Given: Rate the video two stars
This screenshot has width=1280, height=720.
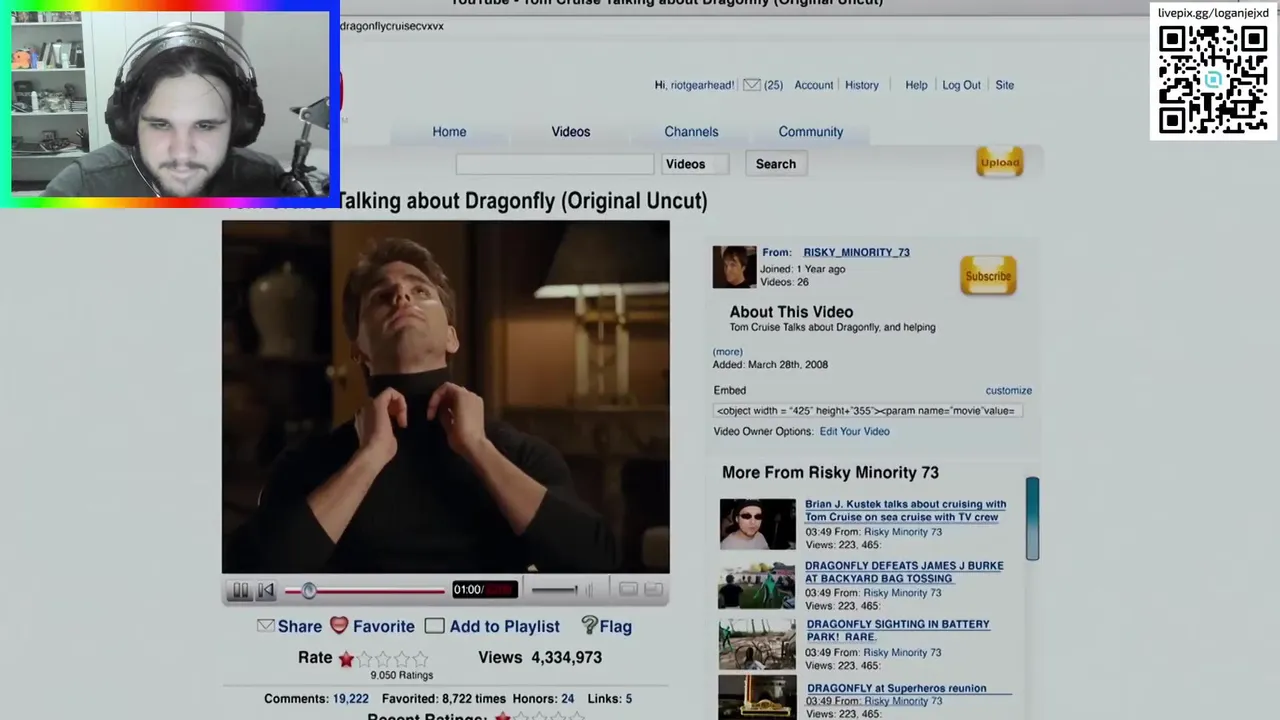Looking at the screenshot, I should click(x=365, y=659).
